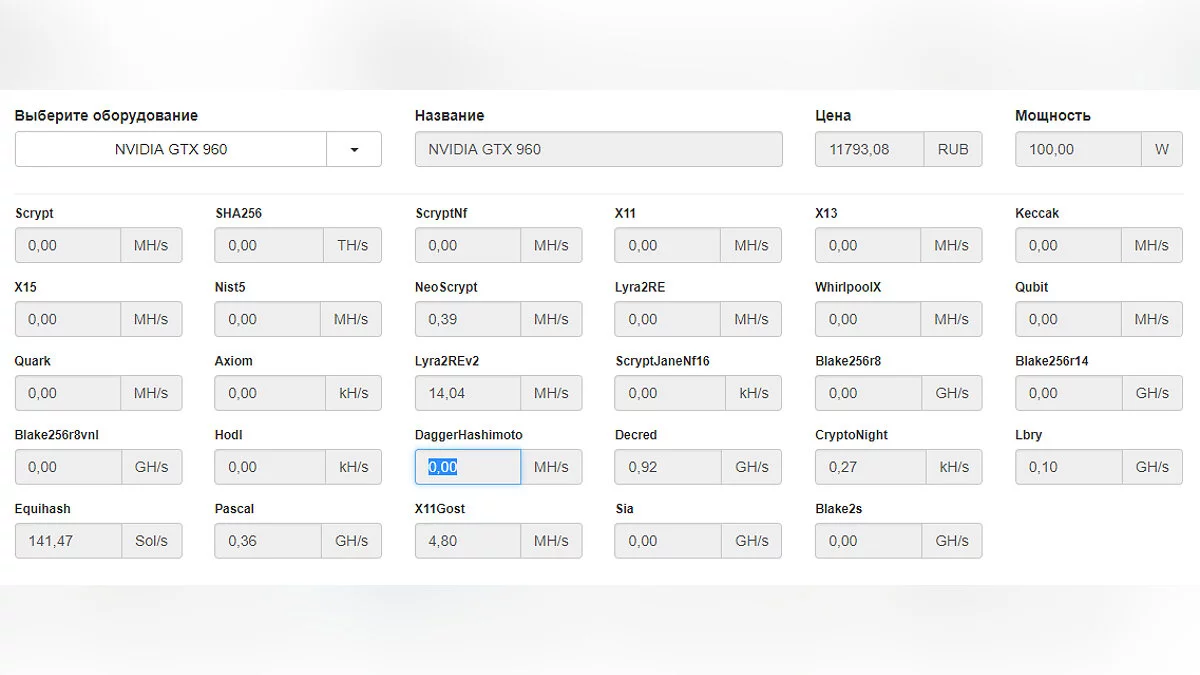Edit the price field 11793,08
This screenshot has width=1200, height=675.
[870, 149]
